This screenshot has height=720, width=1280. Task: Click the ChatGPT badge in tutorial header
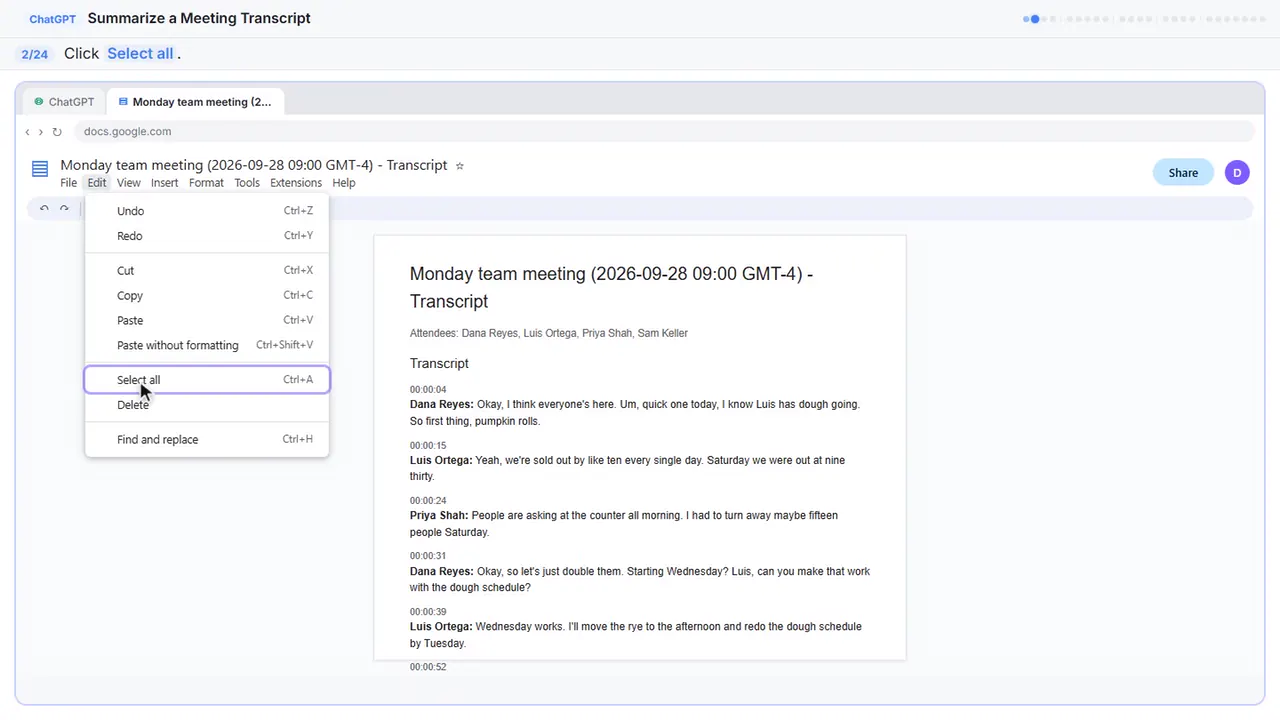[x=53, y=19]
